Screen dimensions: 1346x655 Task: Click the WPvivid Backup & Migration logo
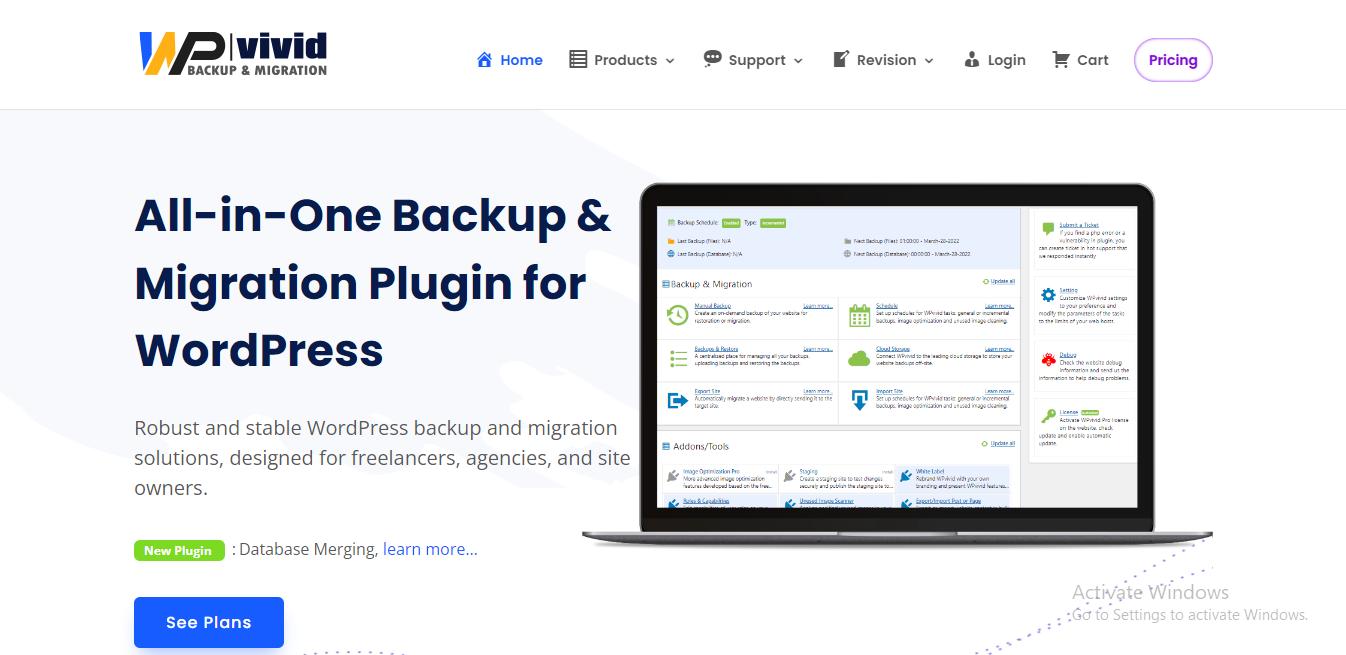click(x=233, y=54)
